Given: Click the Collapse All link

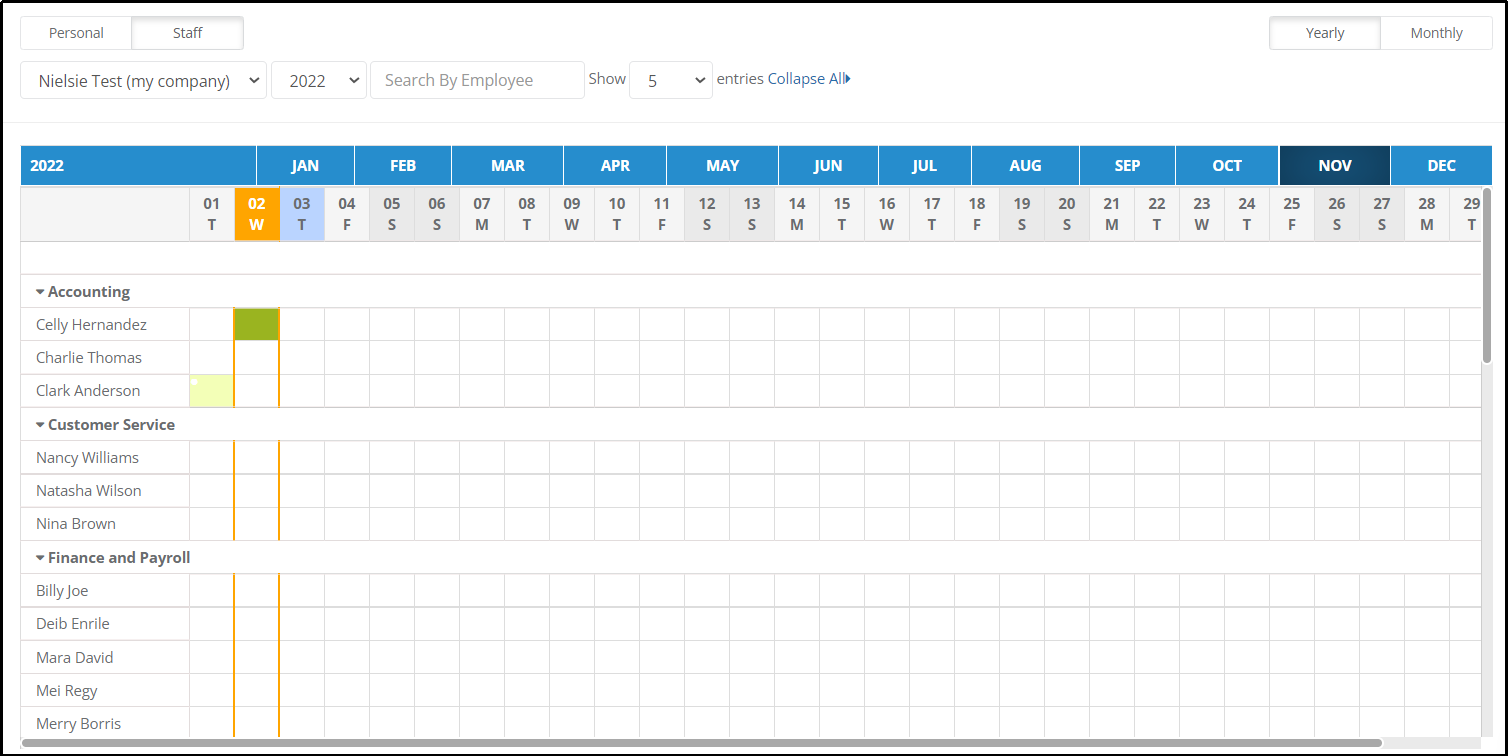Looking at the screenshot, I should pyautogui.click(x=809, y=79).
